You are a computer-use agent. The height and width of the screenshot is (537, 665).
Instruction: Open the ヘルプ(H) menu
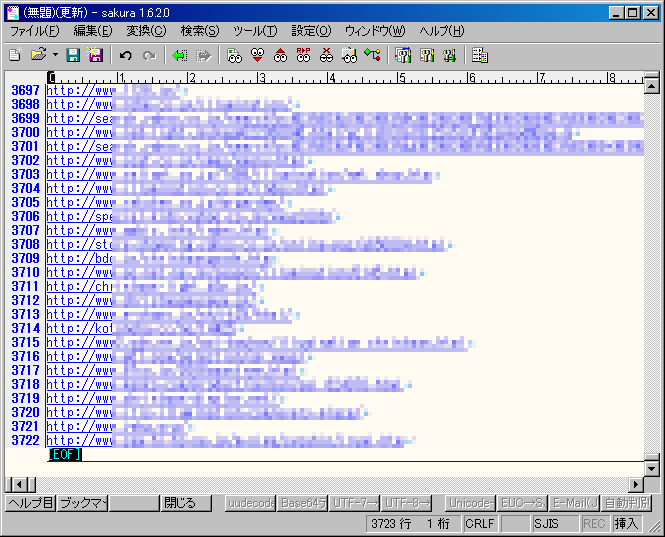tap(442, 31)
